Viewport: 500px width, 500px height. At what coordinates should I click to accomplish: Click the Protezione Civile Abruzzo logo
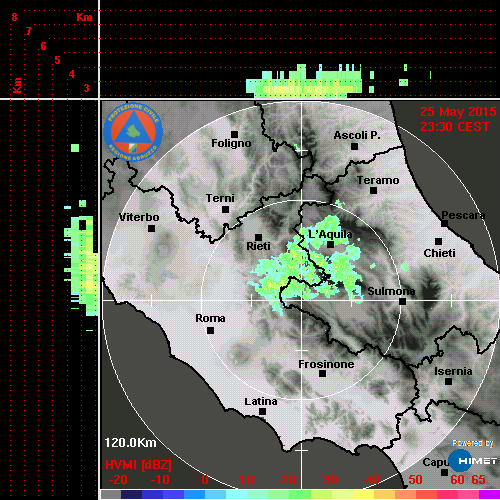[x=133, y=132]
